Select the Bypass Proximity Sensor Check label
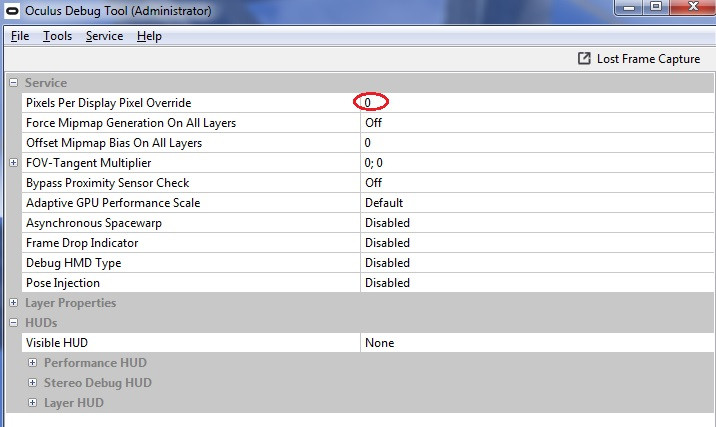Viewport: 716px width, 427px height. click(x=107, y=183)
